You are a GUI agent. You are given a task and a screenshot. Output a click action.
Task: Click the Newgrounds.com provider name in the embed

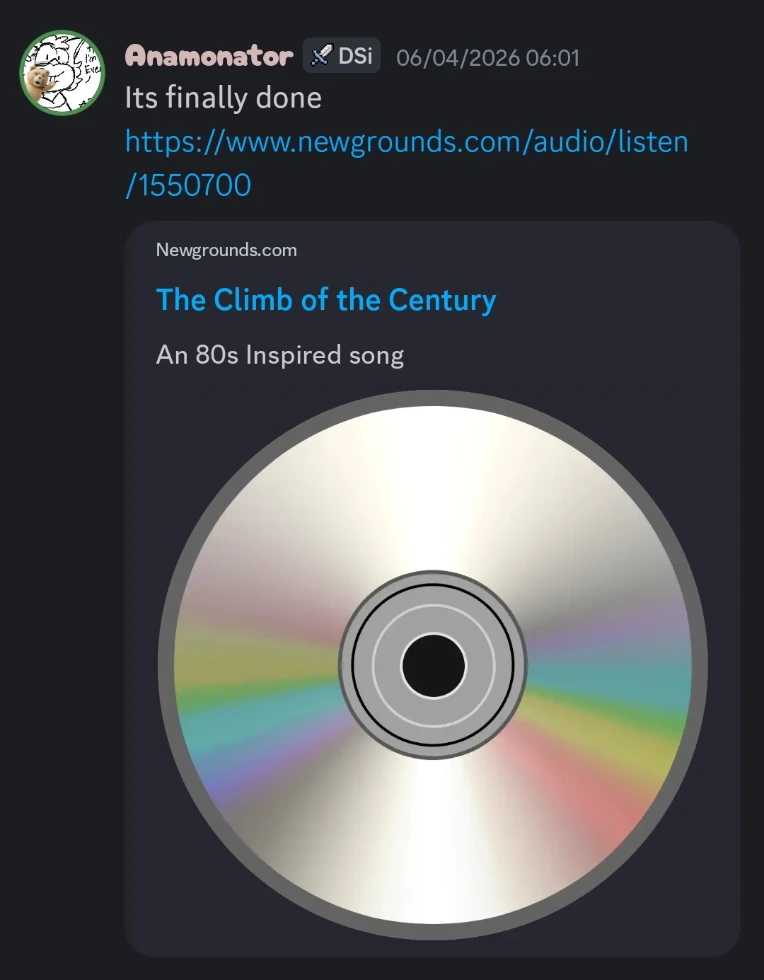click(x=226, y=250)
